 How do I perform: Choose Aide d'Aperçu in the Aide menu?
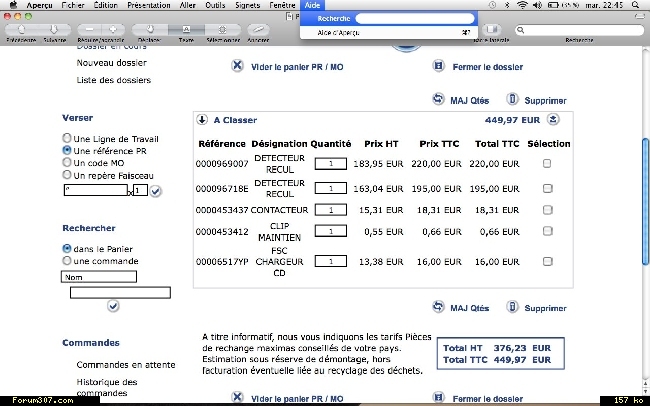click(389, 32)
